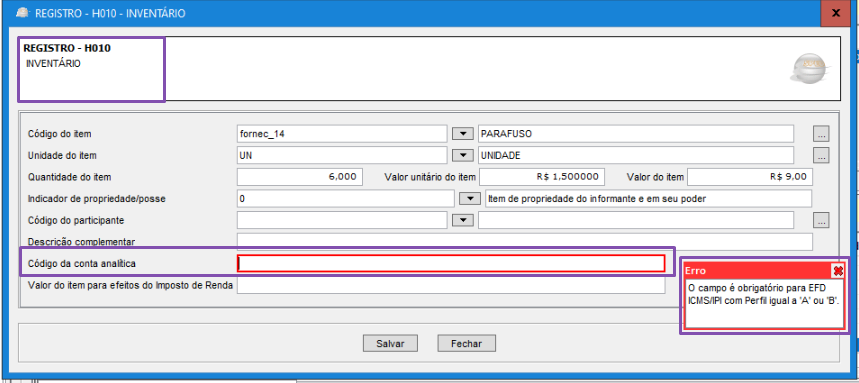This screenshot has height=383, width=859.
Task: Select the Quantidade do item field
Action: pyautogui.click(x=299, y=177)
